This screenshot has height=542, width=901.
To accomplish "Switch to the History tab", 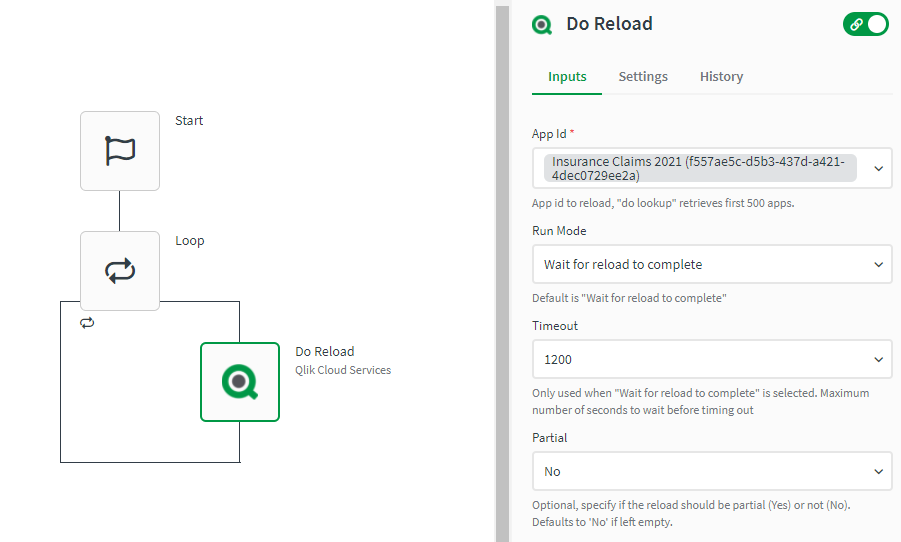I will click(721, 77).
